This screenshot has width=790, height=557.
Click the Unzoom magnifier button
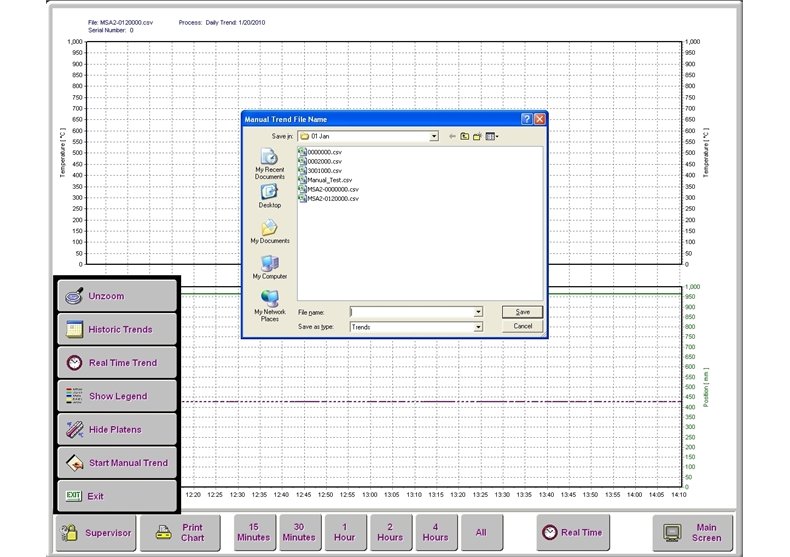(x=117, y=296)
